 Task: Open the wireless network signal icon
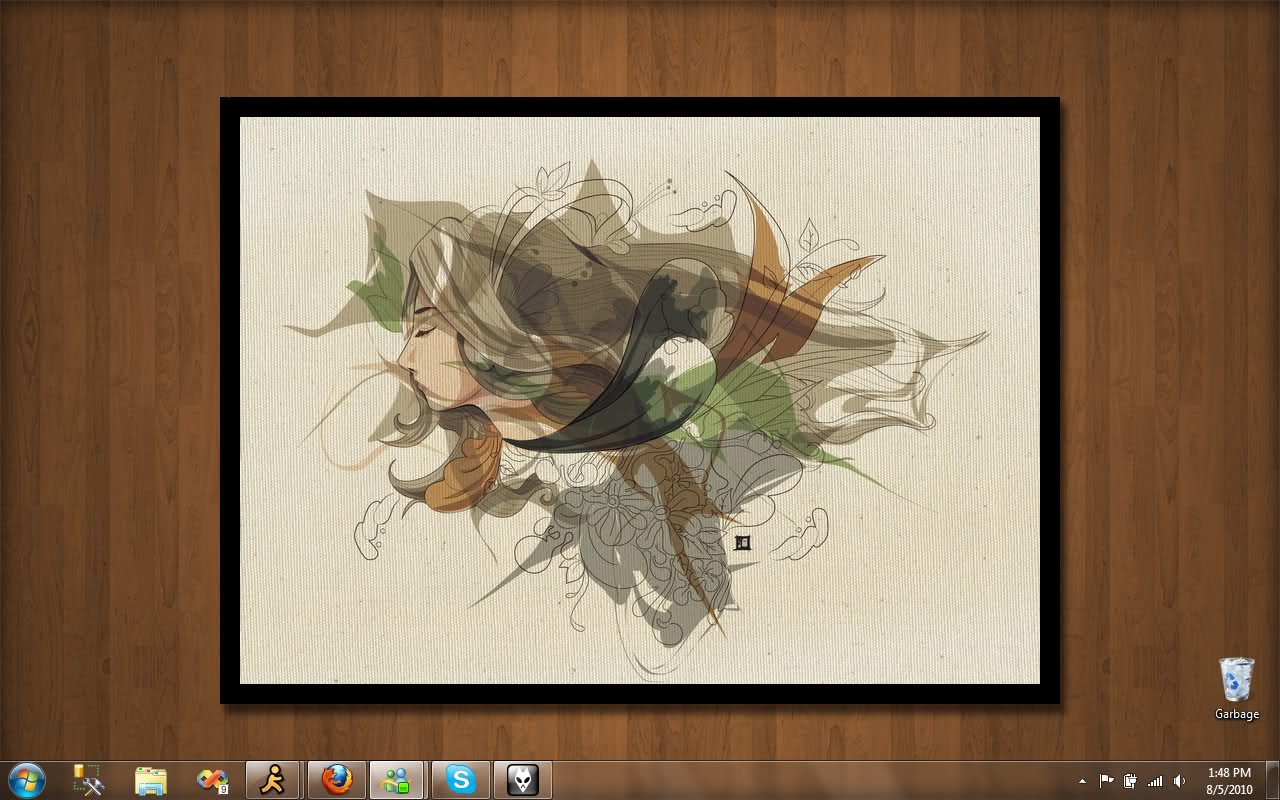(x=1155, y=781)
